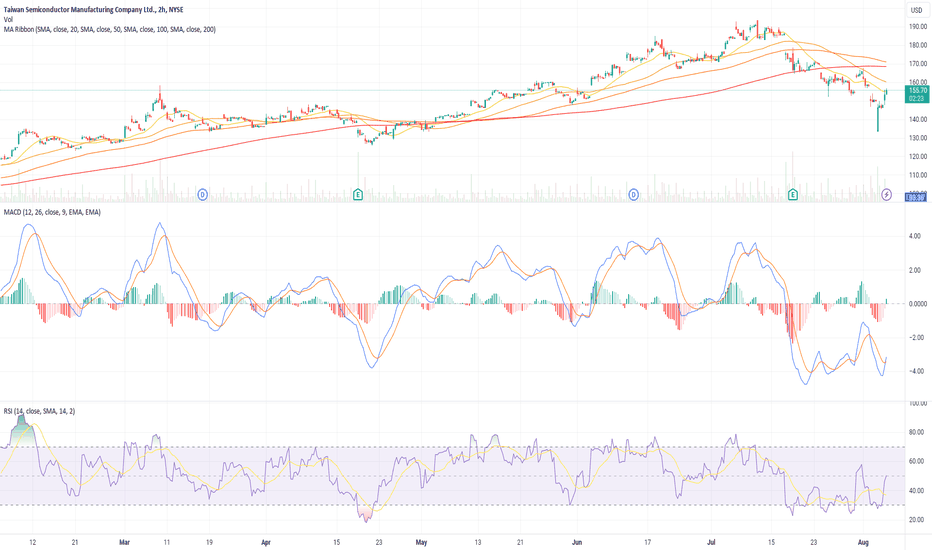Select the Vol indicator legend

coord(8,20)
